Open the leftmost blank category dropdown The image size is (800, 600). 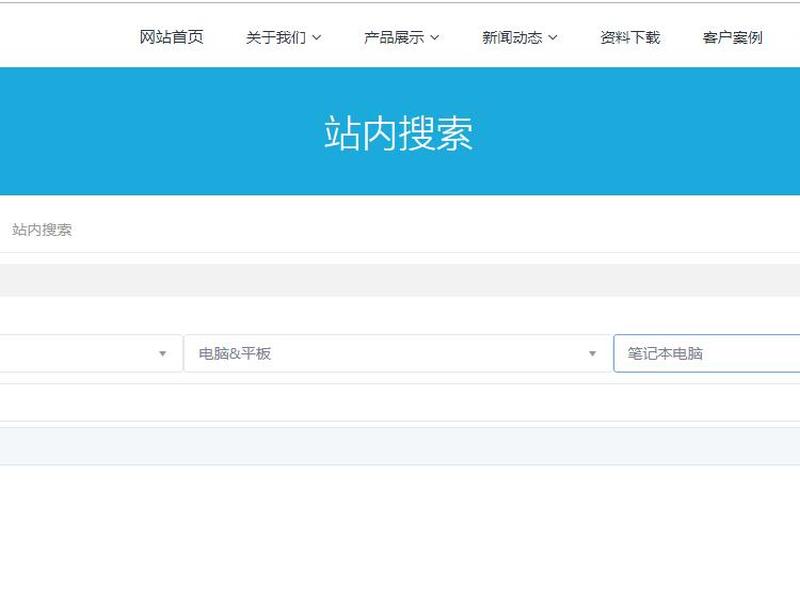click(x=91, y=354)
